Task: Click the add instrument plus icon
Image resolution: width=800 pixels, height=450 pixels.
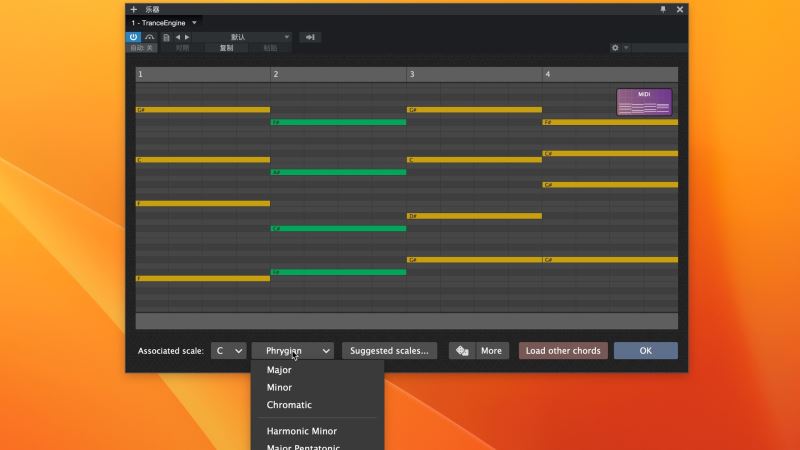Action: [x=134, y=9]
